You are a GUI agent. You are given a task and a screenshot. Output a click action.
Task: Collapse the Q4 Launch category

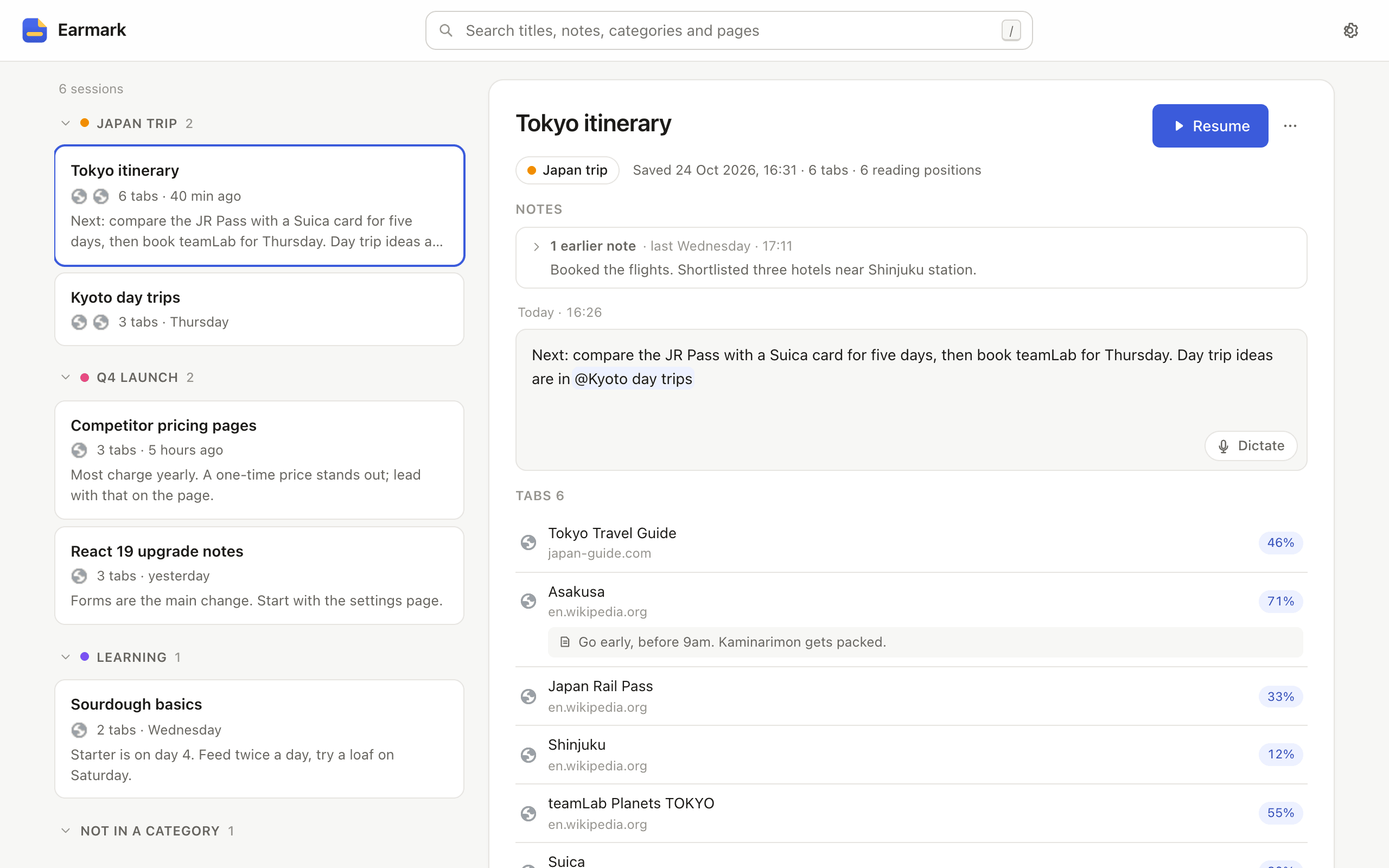click(x=66, y=377)
